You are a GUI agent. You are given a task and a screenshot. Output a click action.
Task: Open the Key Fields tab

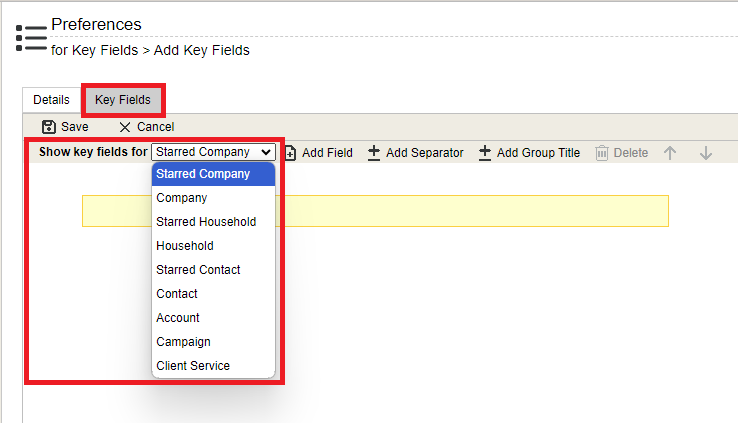(x=123, y=100)
